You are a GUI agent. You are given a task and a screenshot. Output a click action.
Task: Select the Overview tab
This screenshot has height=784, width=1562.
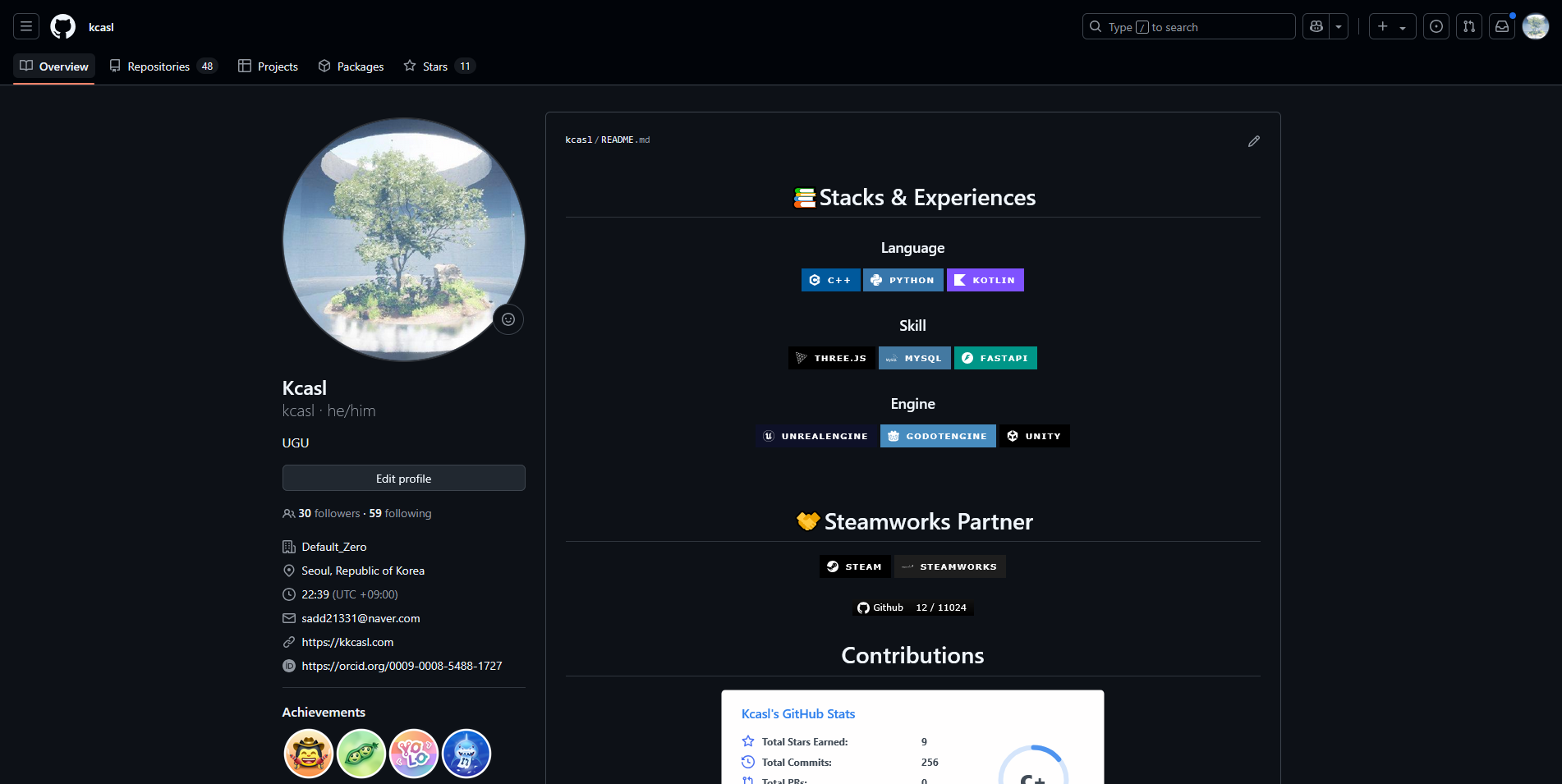click(x=54, y=66)
